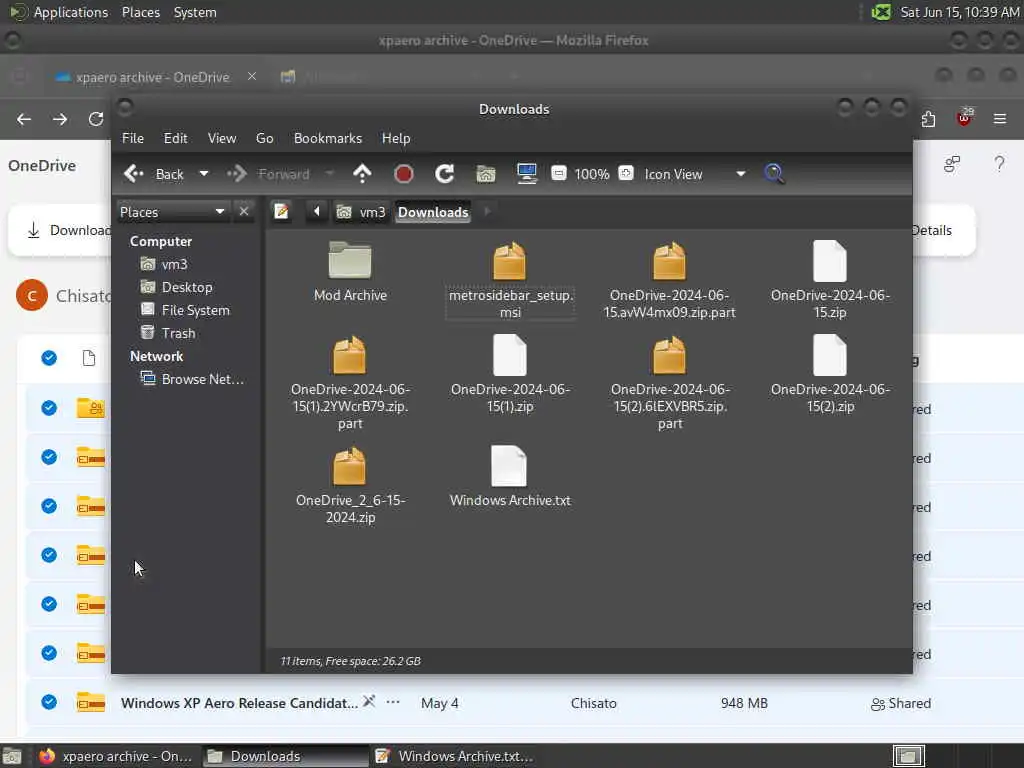Open file search with magnifier icon
The image size is (1024, 768).
[x=774, y=174]
